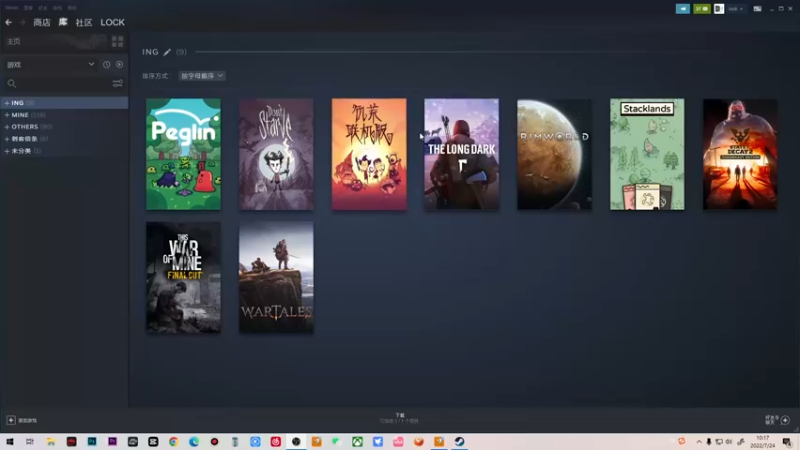The image size is (800, 450).
Task: Expand the fourth collection in sidebar
Action: 7,139
